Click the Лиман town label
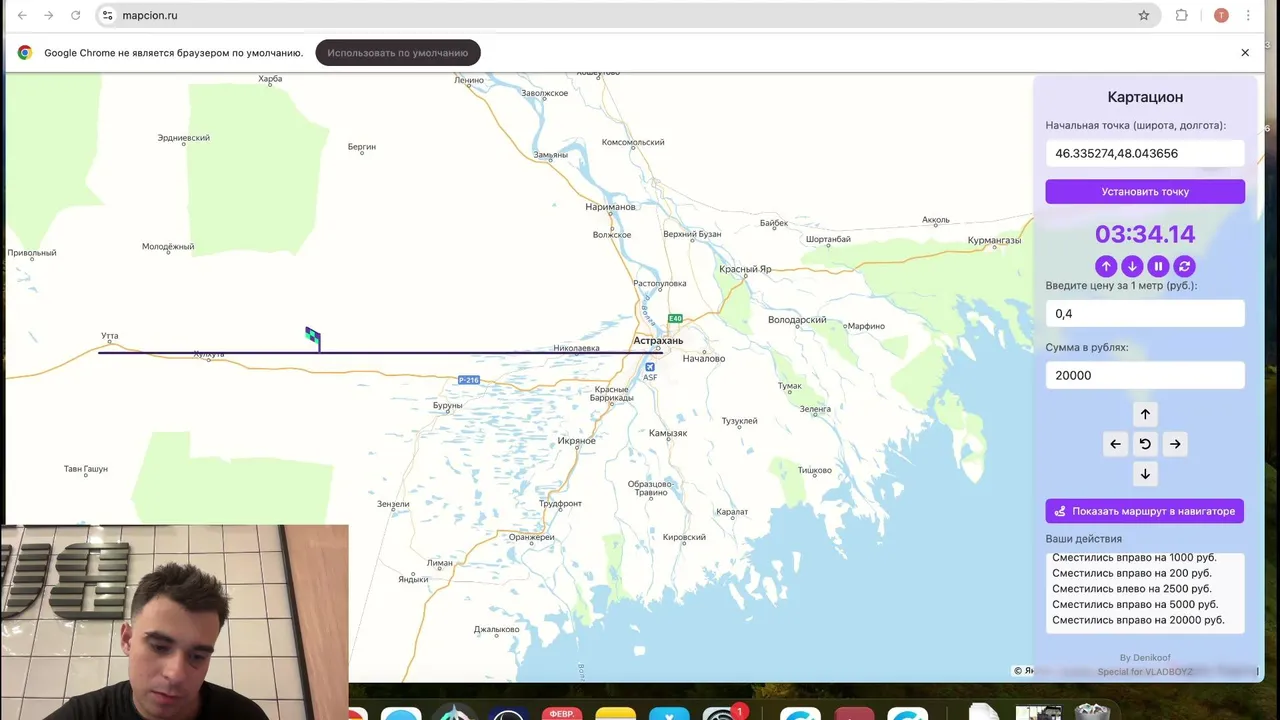The width and height of the screenshot is (1280, 720). pos(440,563)
